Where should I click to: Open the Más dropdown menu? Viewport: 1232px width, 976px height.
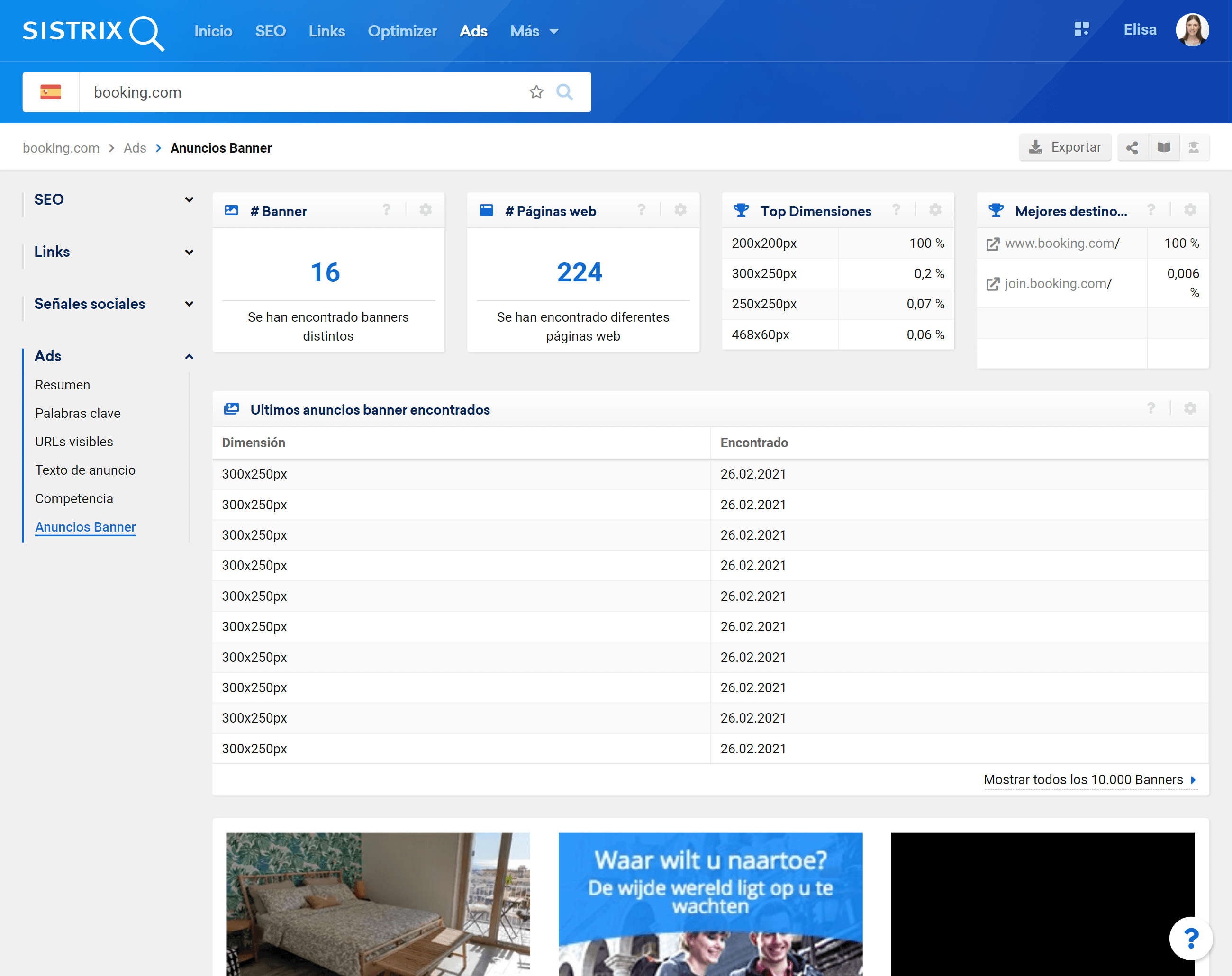point(534,31)
